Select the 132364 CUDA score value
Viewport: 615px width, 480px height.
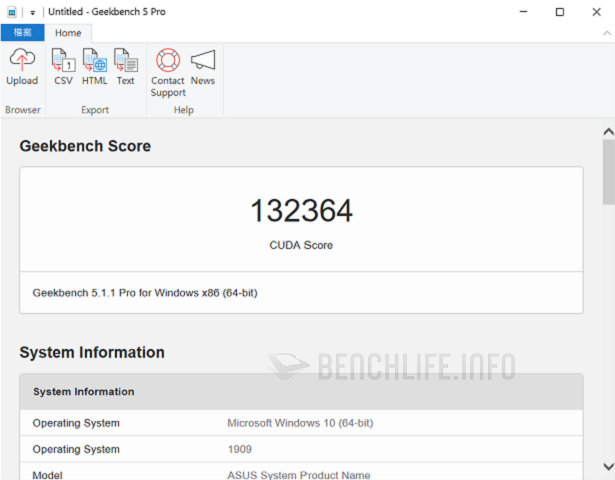pos(301,211)
